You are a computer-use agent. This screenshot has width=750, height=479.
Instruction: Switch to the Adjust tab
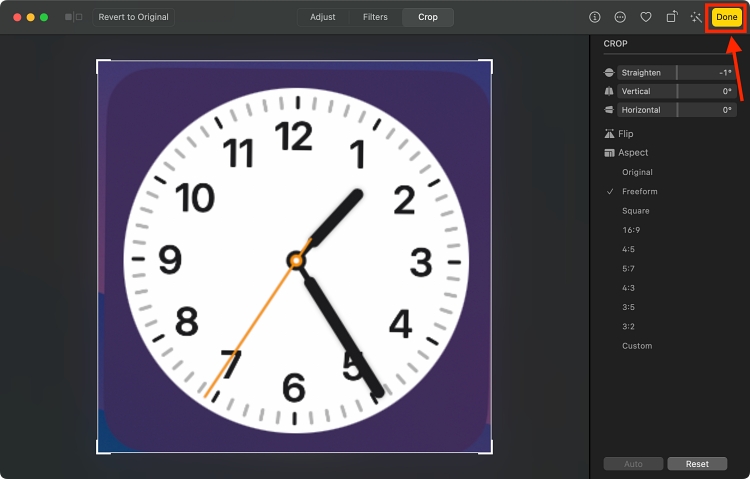point(322,17)
